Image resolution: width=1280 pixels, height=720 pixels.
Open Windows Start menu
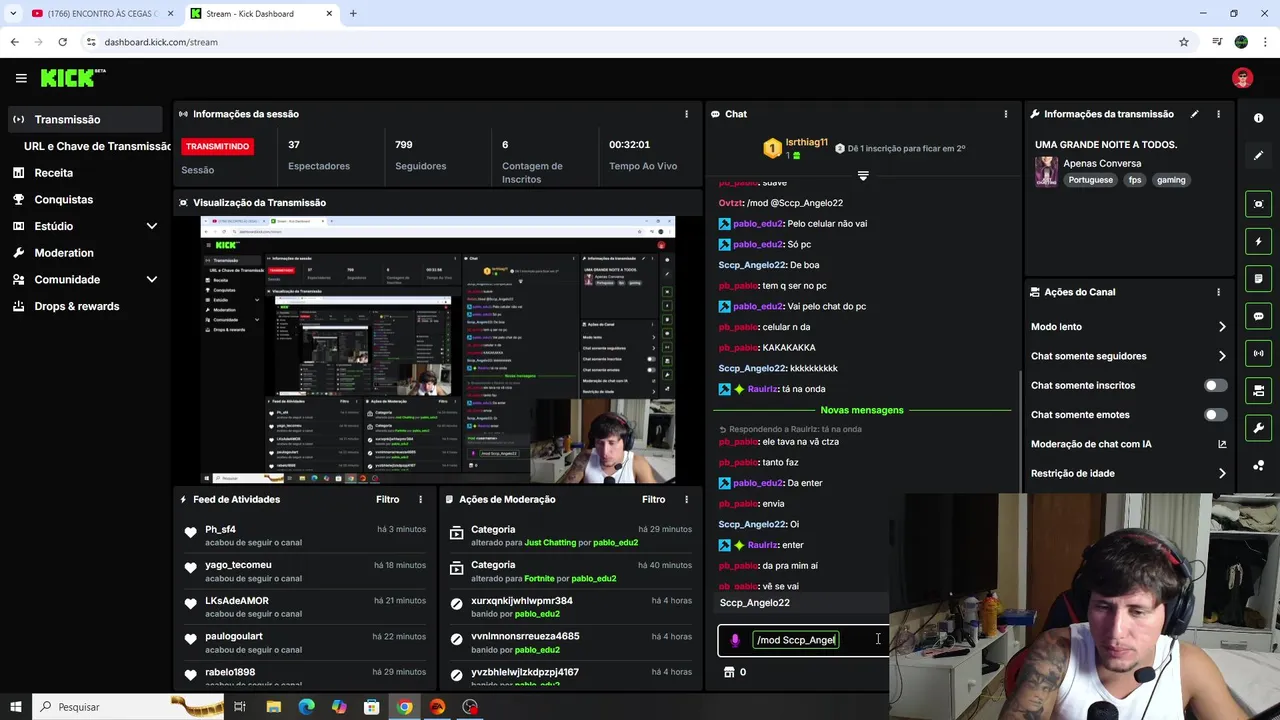pos(16,707)
